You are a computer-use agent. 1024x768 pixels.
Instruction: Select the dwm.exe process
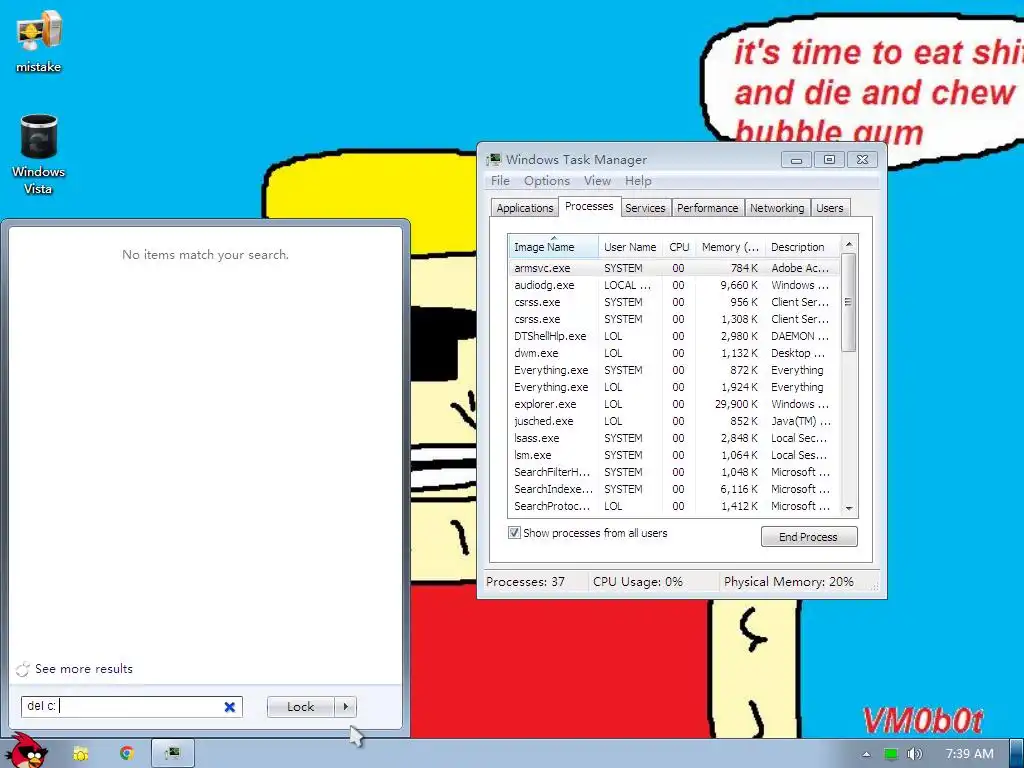tap(675, 353)
